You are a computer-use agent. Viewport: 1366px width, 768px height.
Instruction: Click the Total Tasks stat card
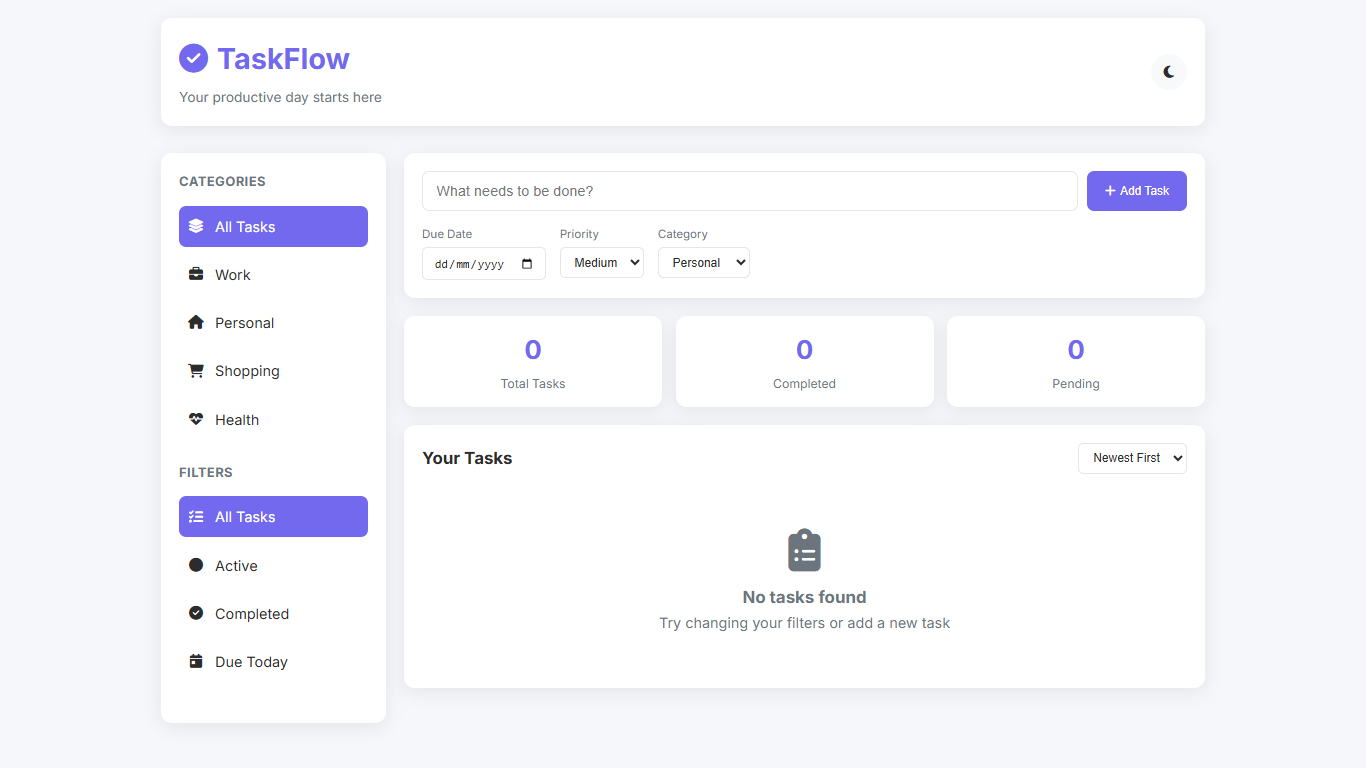pos(533,362)
